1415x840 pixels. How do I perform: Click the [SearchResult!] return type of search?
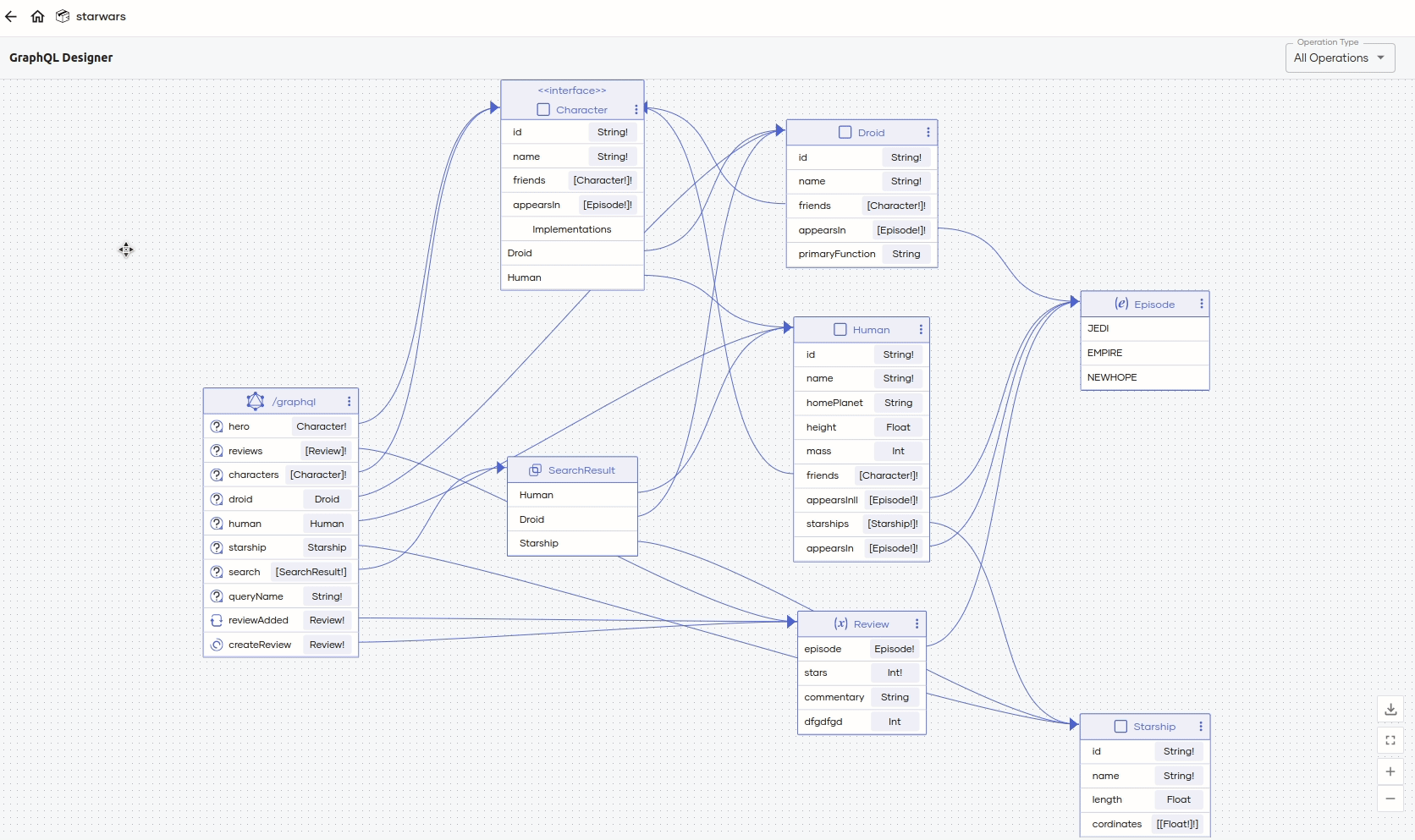pos(311,572)
